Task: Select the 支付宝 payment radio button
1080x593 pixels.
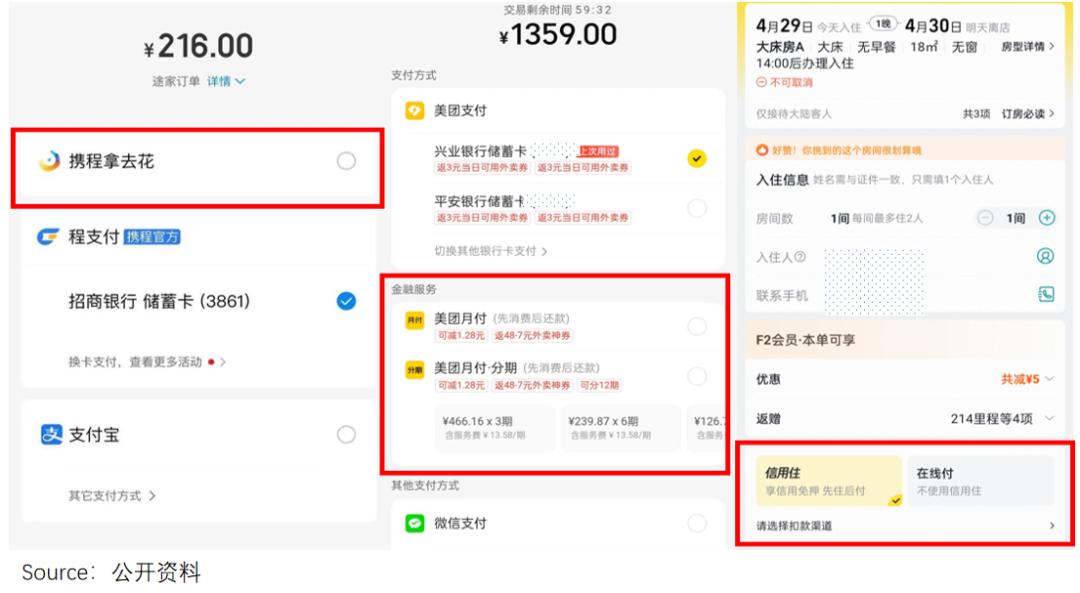Action: tap(347, 435)
